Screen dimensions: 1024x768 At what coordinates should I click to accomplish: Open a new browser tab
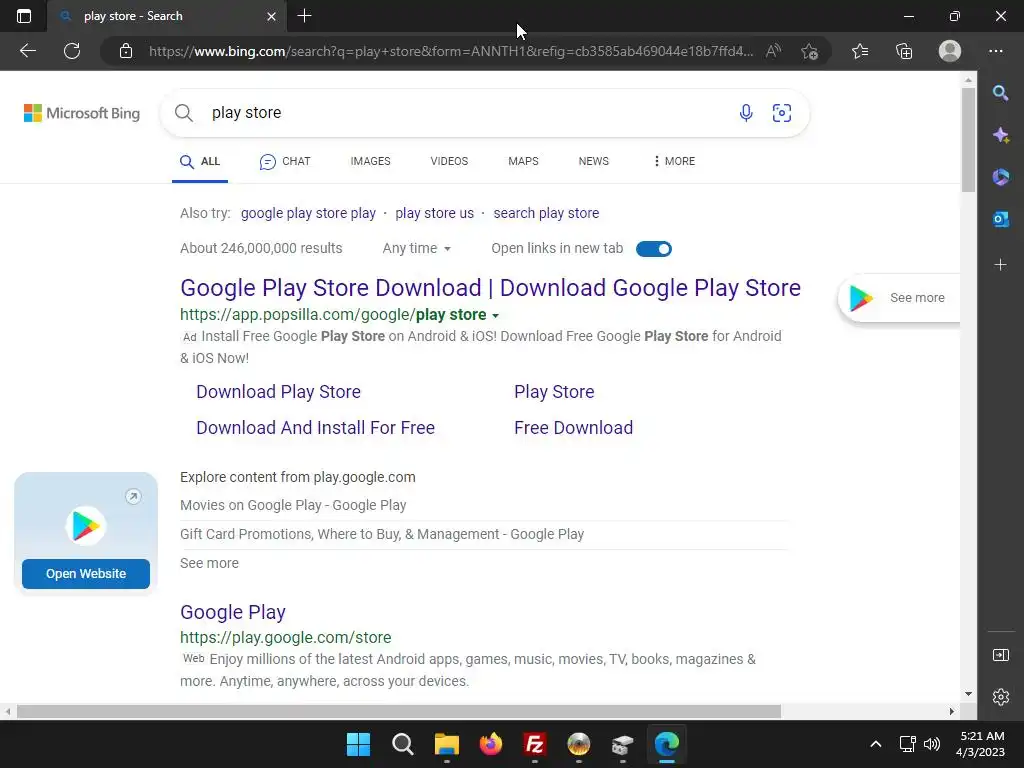[x=304, y=16]
